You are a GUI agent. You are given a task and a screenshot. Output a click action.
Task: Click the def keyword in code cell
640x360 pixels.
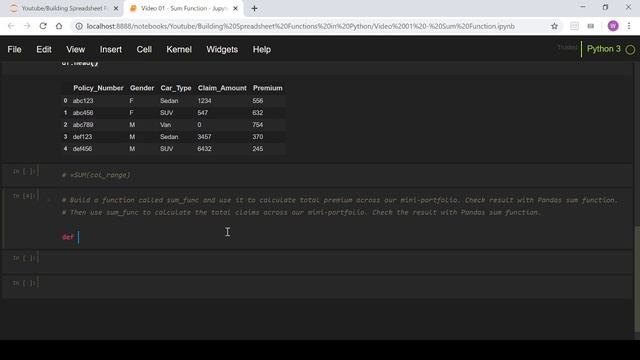point(68,237)
